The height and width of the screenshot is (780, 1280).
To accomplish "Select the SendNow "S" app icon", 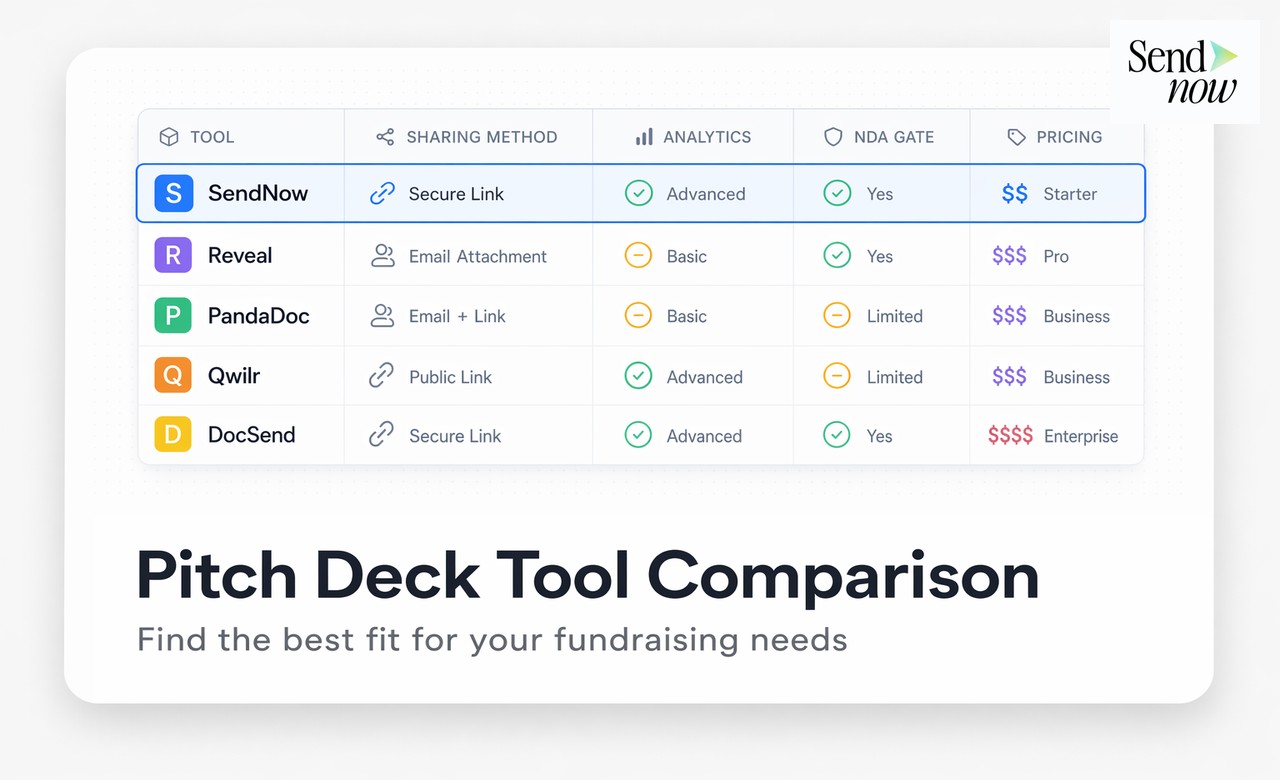I will pos(173,193).
